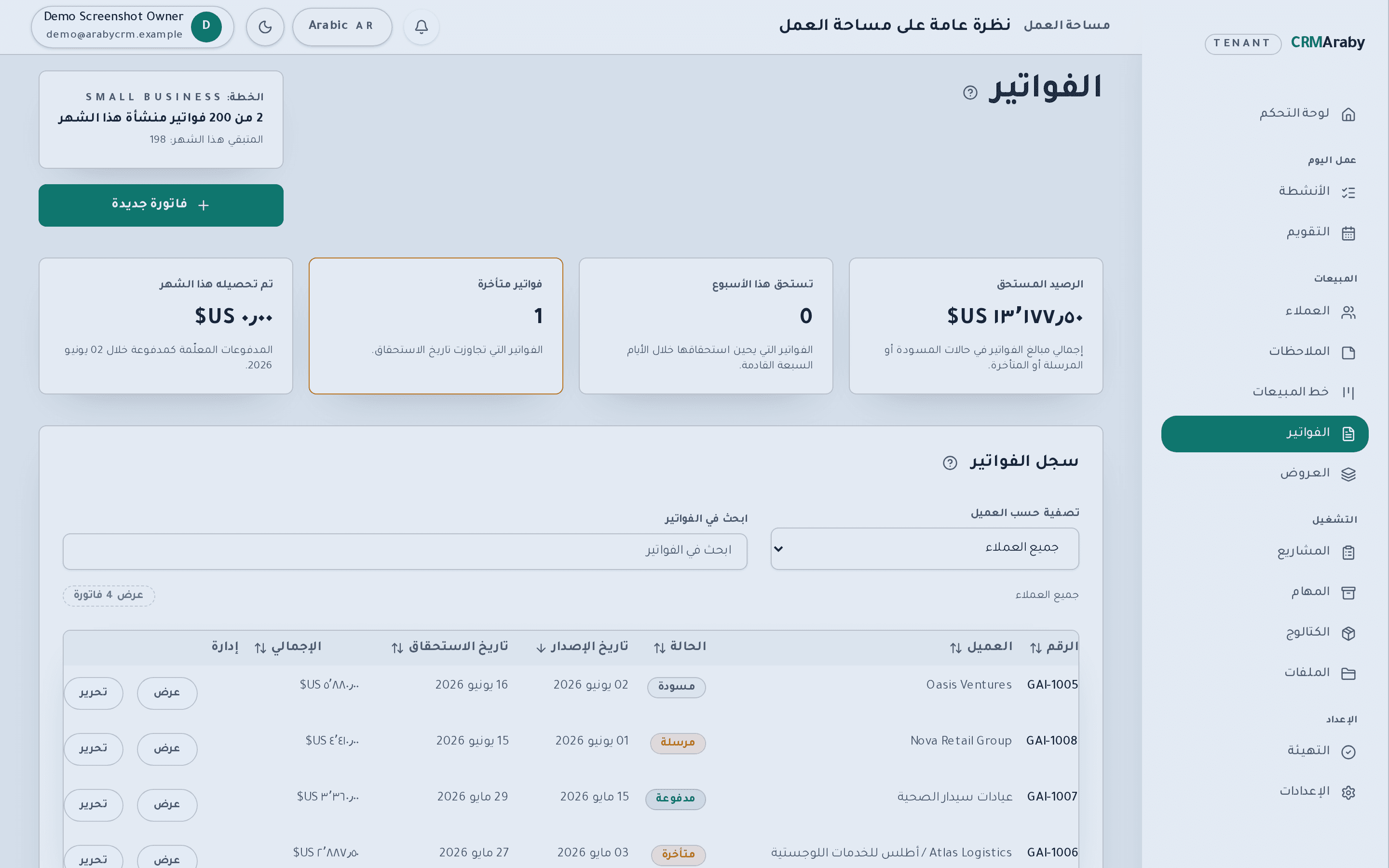This screenshot has height=868, width=1389.
Task: Click the الكتالوج box icon
Action: click(1348, 633)
